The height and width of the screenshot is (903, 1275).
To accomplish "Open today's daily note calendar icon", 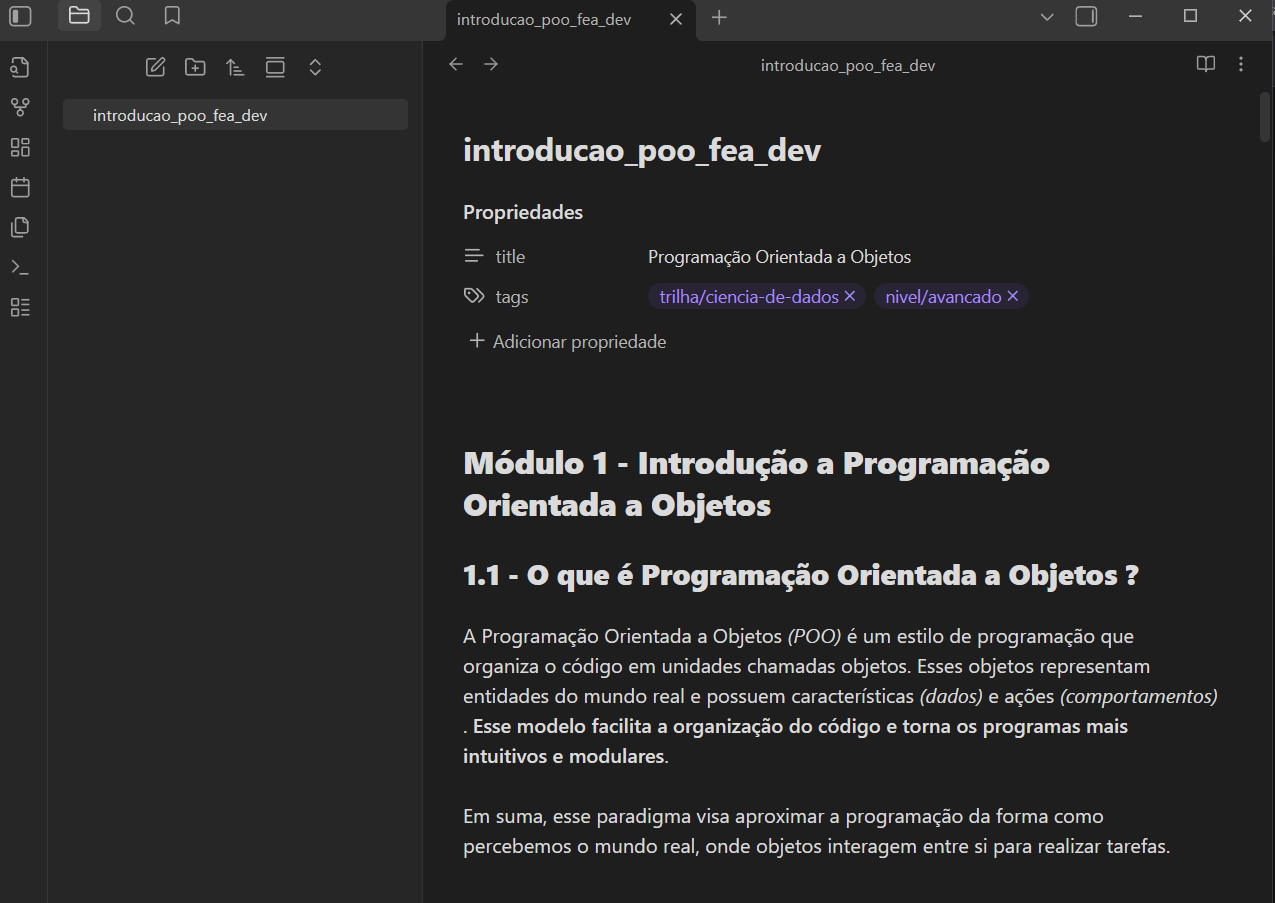I will point(20,187).
